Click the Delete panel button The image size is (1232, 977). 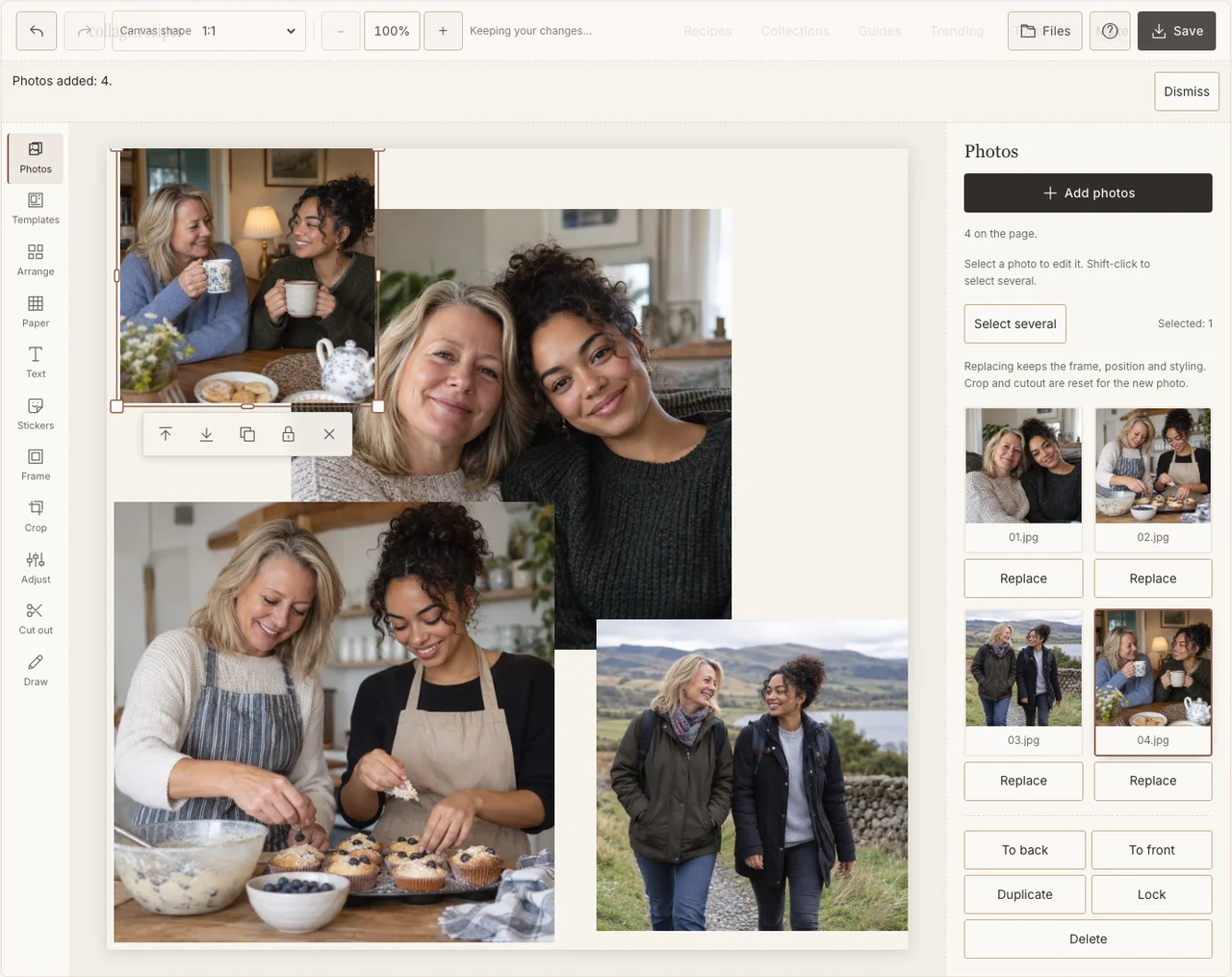click(x=1088, y=938)
